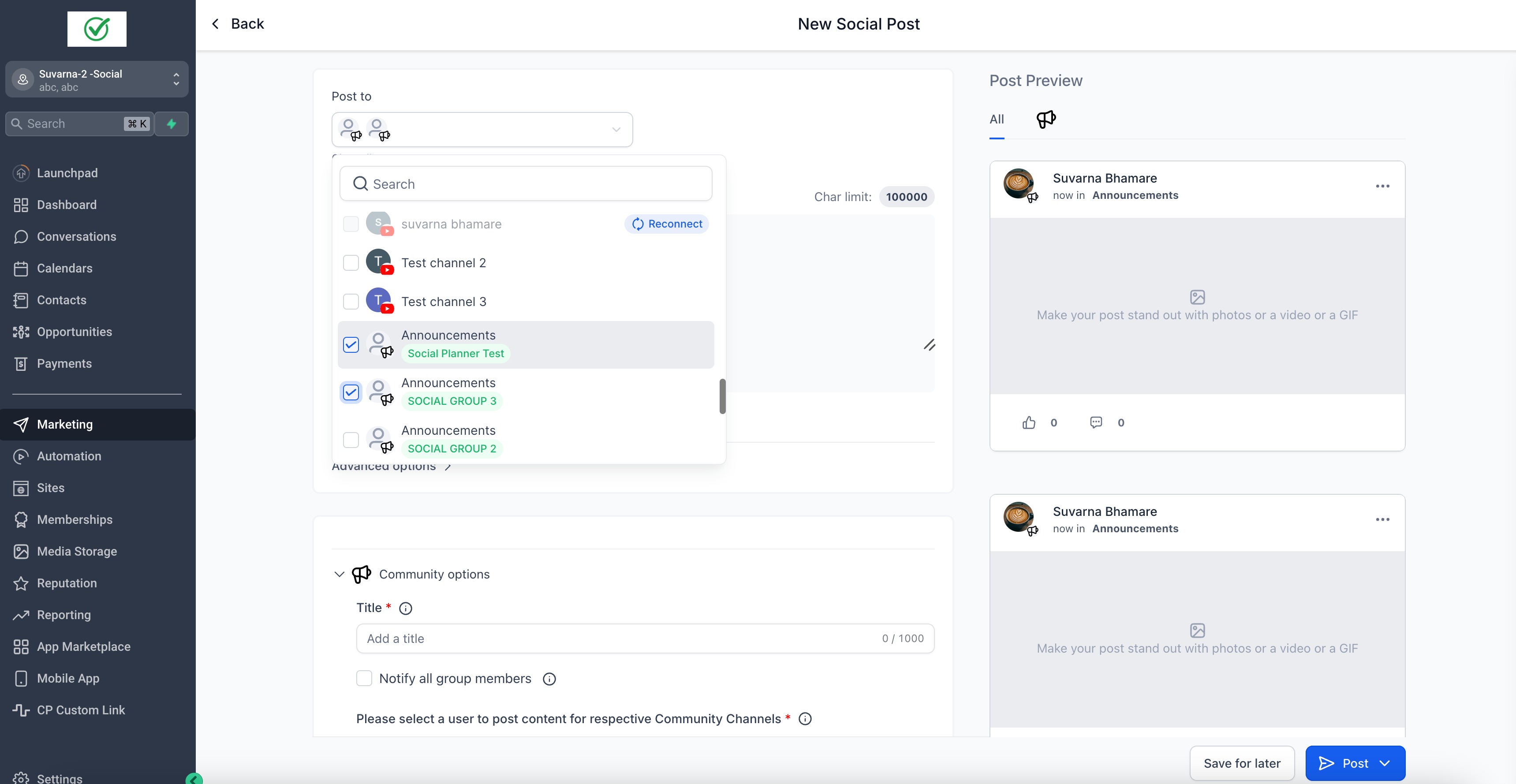The height and width of the screenshot is (784, 1516).
Task: Enable Notify all group members checkbox
Action: click(x=364, y=679)
